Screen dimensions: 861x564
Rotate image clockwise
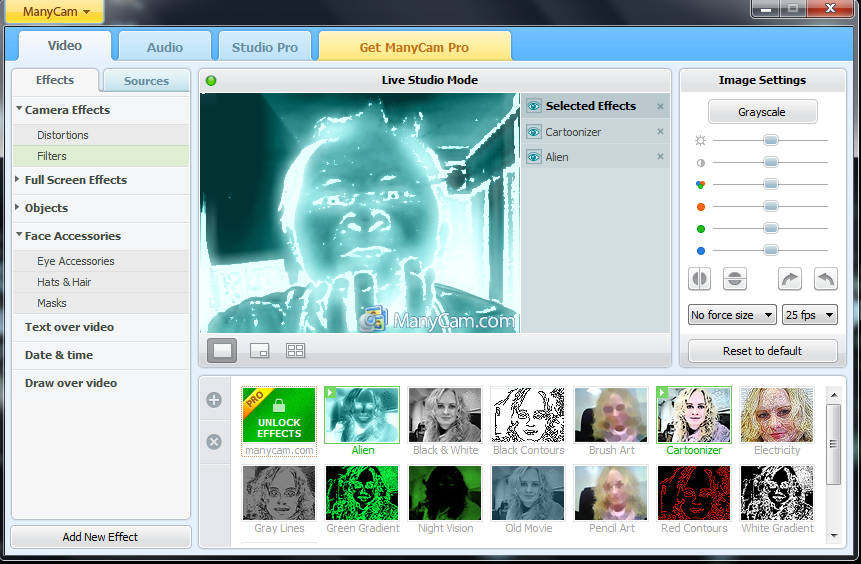point(790,279)
